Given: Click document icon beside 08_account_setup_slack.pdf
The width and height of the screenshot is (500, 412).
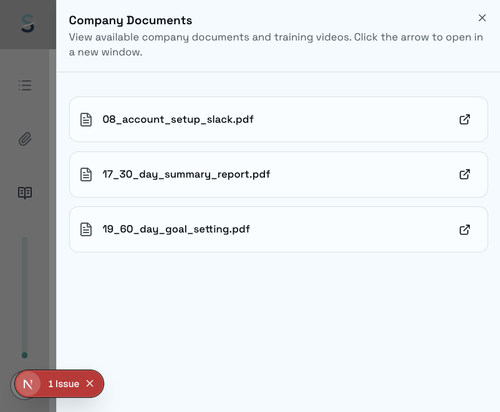Looking at the screenshot, I should (86, 119).
